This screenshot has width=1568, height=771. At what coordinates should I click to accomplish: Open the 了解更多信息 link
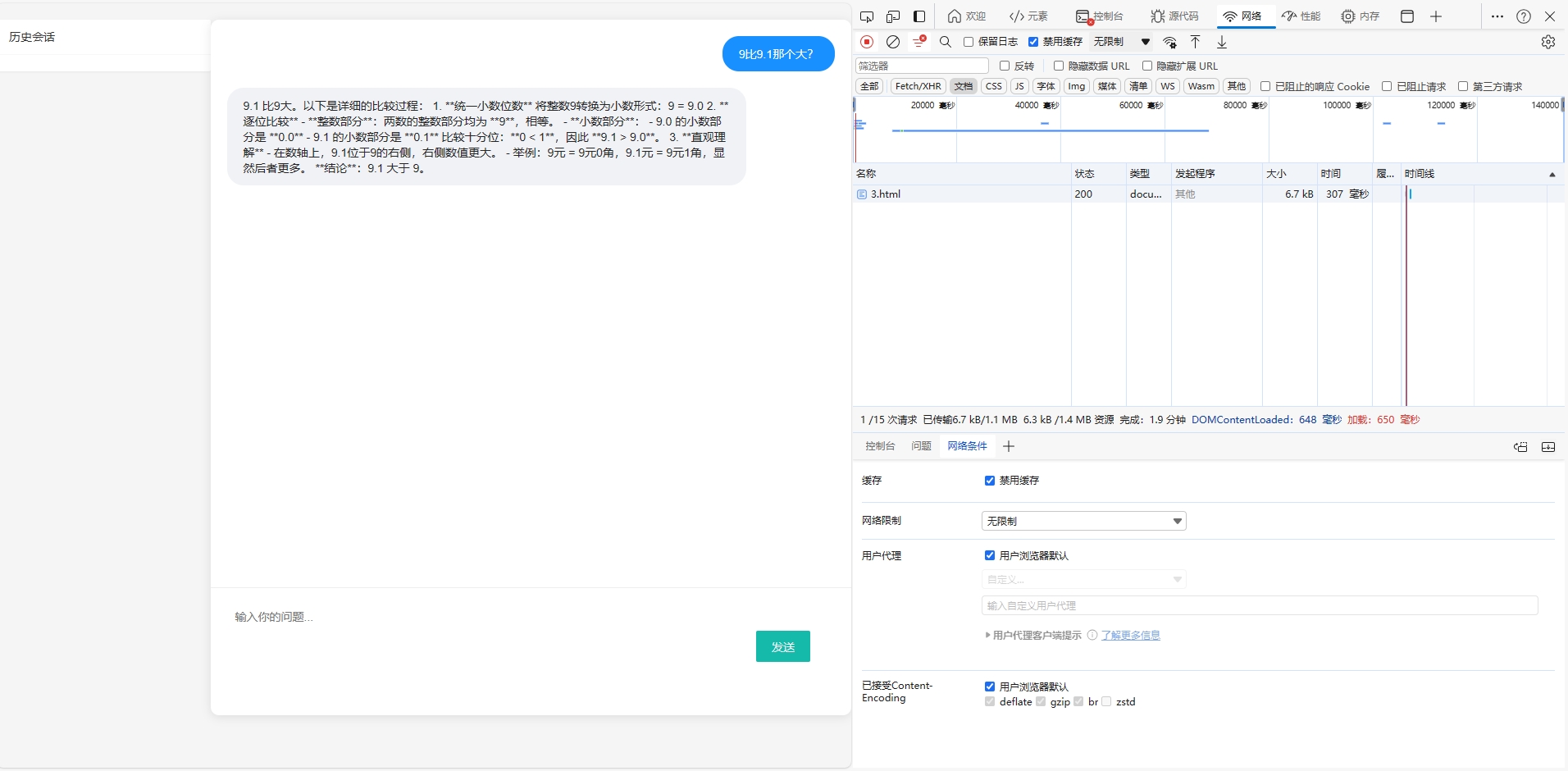coord(1130,635)
